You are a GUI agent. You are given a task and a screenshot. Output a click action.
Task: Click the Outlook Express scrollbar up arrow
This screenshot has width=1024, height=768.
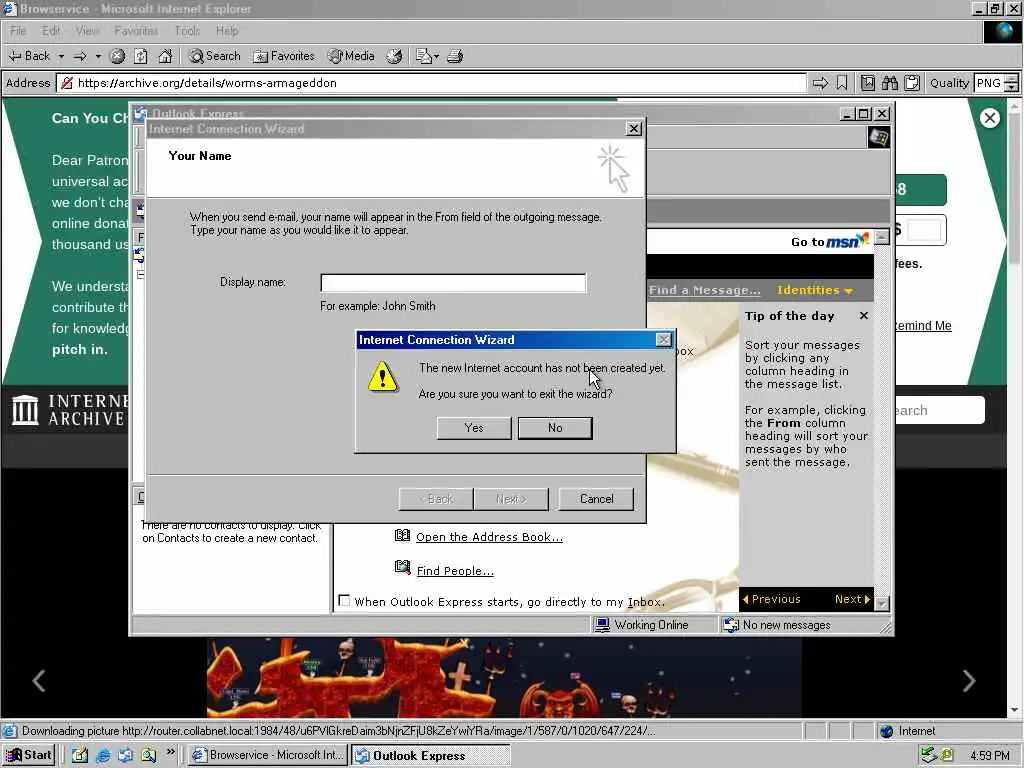882,236
